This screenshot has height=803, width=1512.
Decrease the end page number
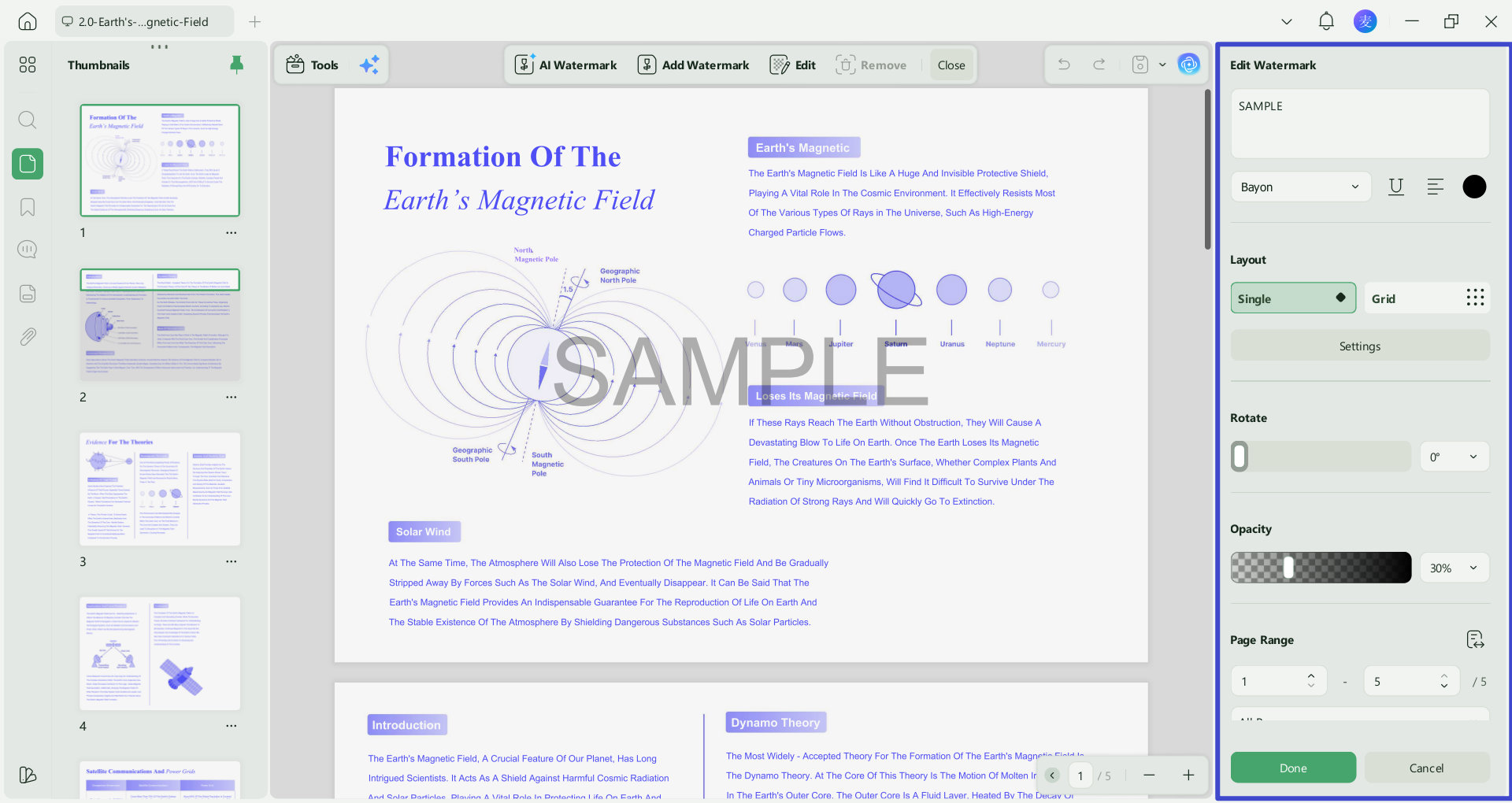coord(1444,686)
